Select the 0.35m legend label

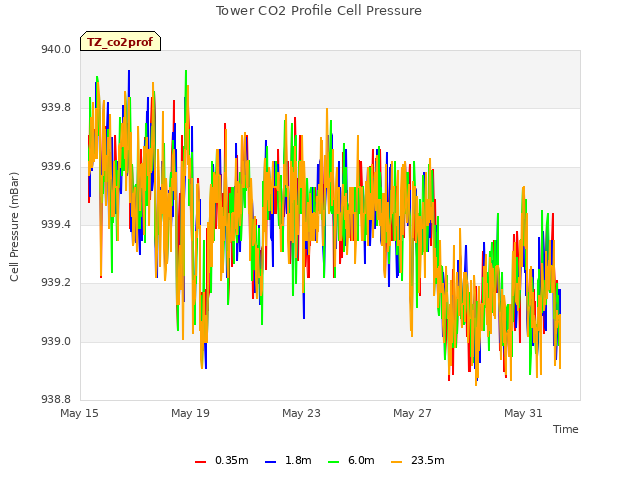(x=232, y=460)
